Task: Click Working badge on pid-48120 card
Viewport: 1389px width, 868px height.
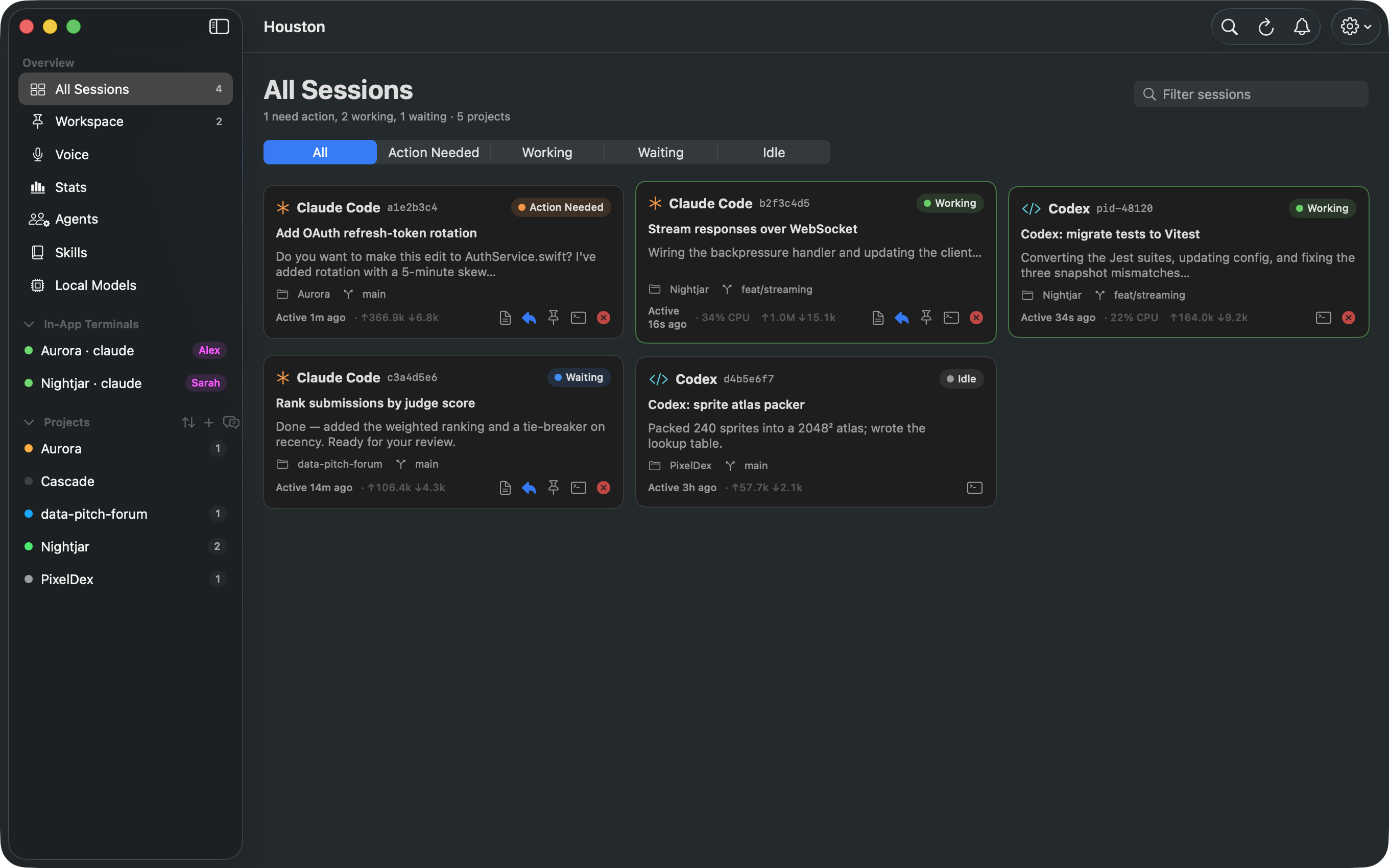Action: point(1323,208)
